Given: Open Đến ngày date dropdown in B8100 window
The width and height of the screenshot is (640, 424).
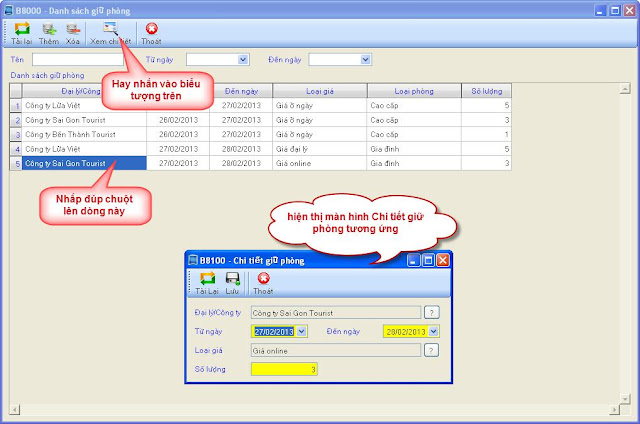Looking at the screenshot, I should coord(433,331).
